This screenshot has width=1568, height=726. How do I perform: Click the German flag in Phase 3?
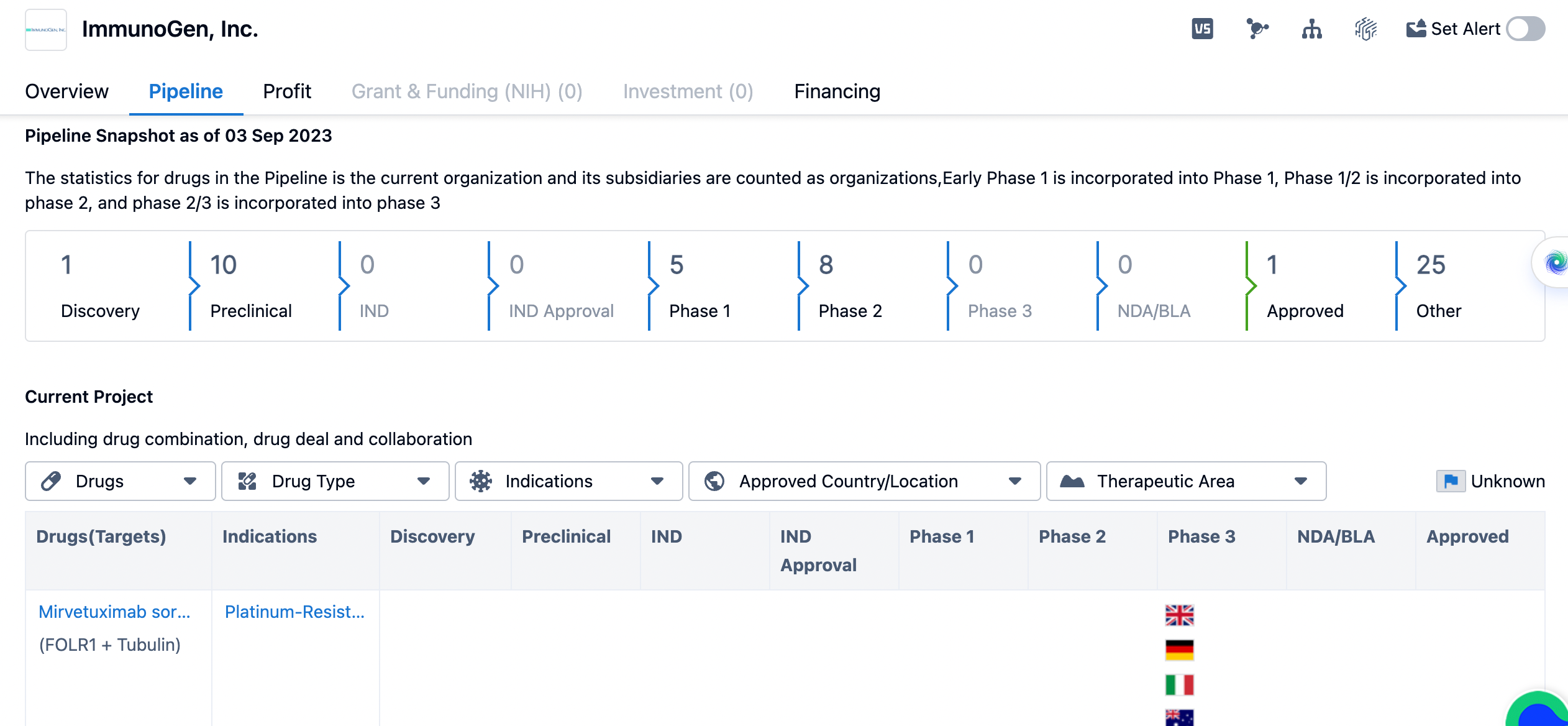(1179, 650)
